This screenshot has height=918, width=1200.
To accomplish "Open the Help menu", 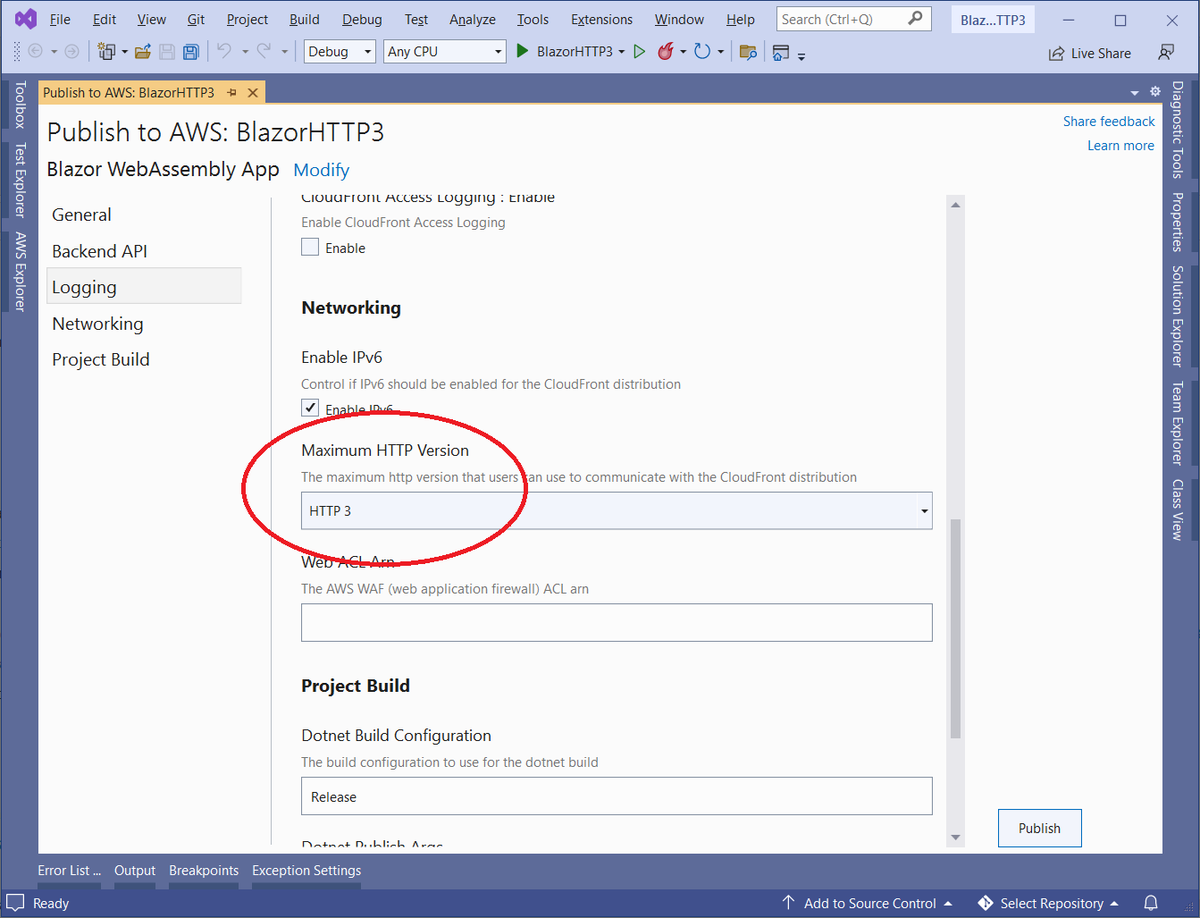I will click(x=741, y=19).
